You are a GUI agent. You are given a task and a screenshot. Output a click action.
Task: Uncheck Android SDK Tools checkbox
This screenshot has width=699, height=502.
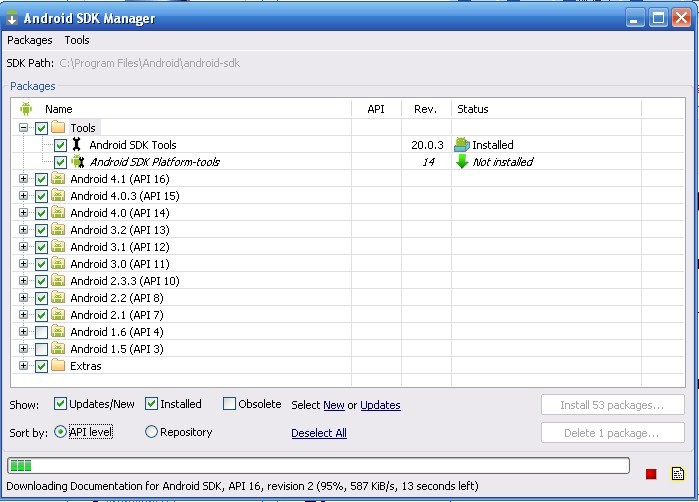coord(60,145)
